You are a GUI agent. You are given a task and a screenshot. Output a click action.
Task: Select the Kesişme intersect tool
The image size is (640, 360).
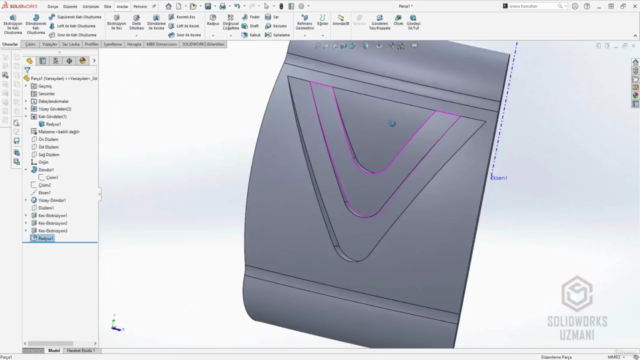click(x=276, y=26)
